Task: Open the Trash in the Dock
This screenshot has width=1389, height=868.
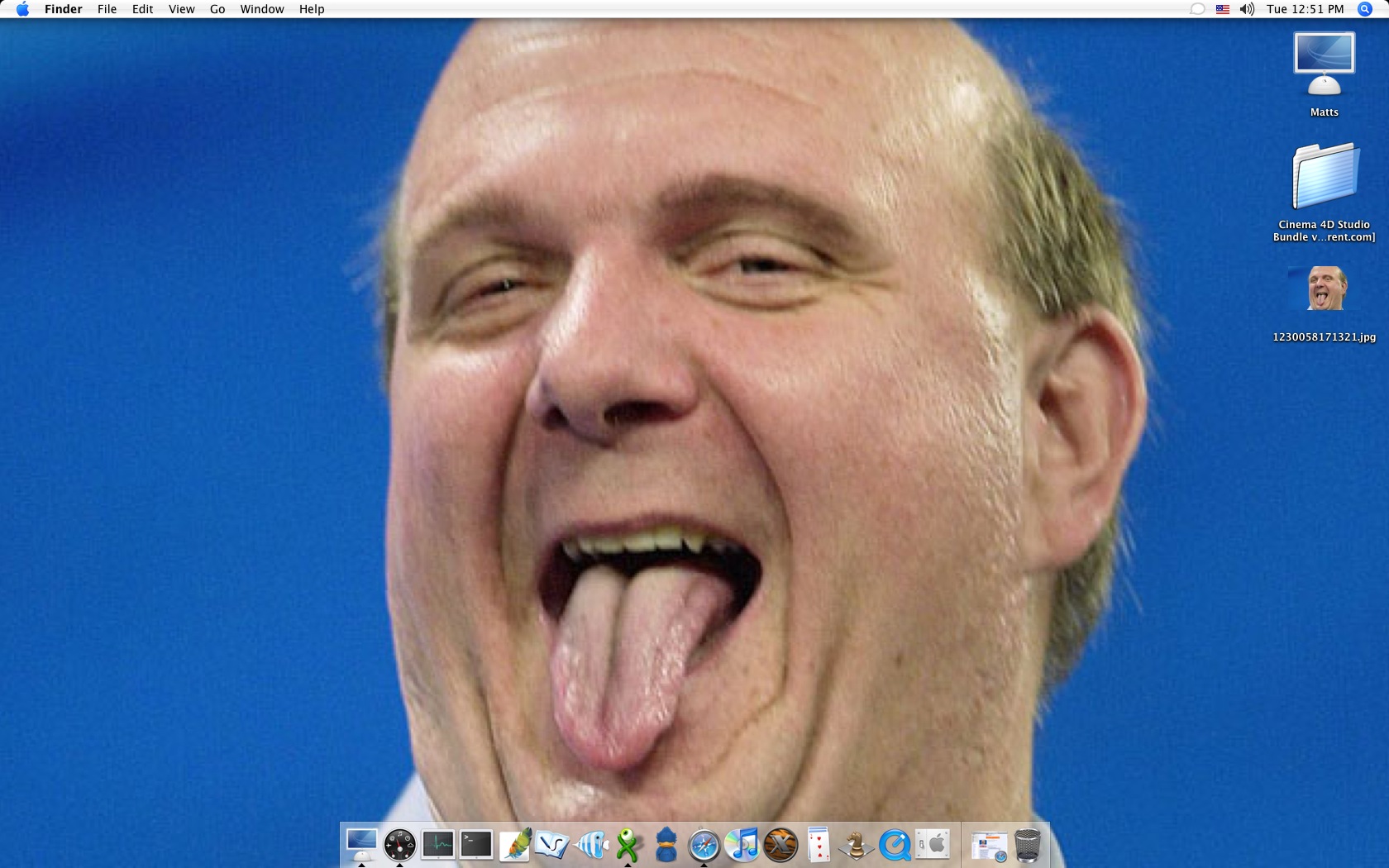Action: 1028,845
